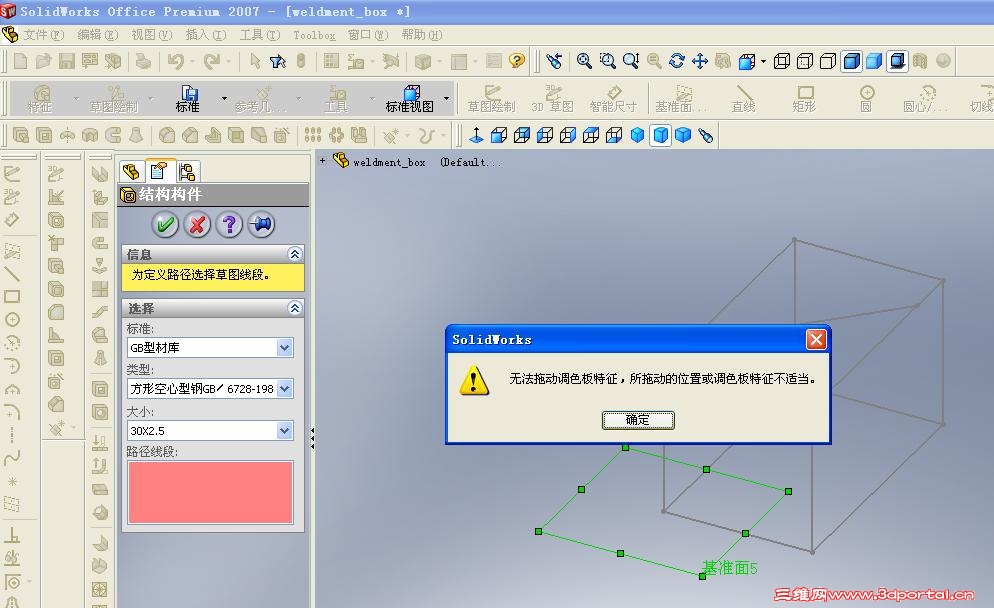Select the Trimetric view icon
Image resolution: width=994 pixels, height=608 pixels.
point(661,135)
